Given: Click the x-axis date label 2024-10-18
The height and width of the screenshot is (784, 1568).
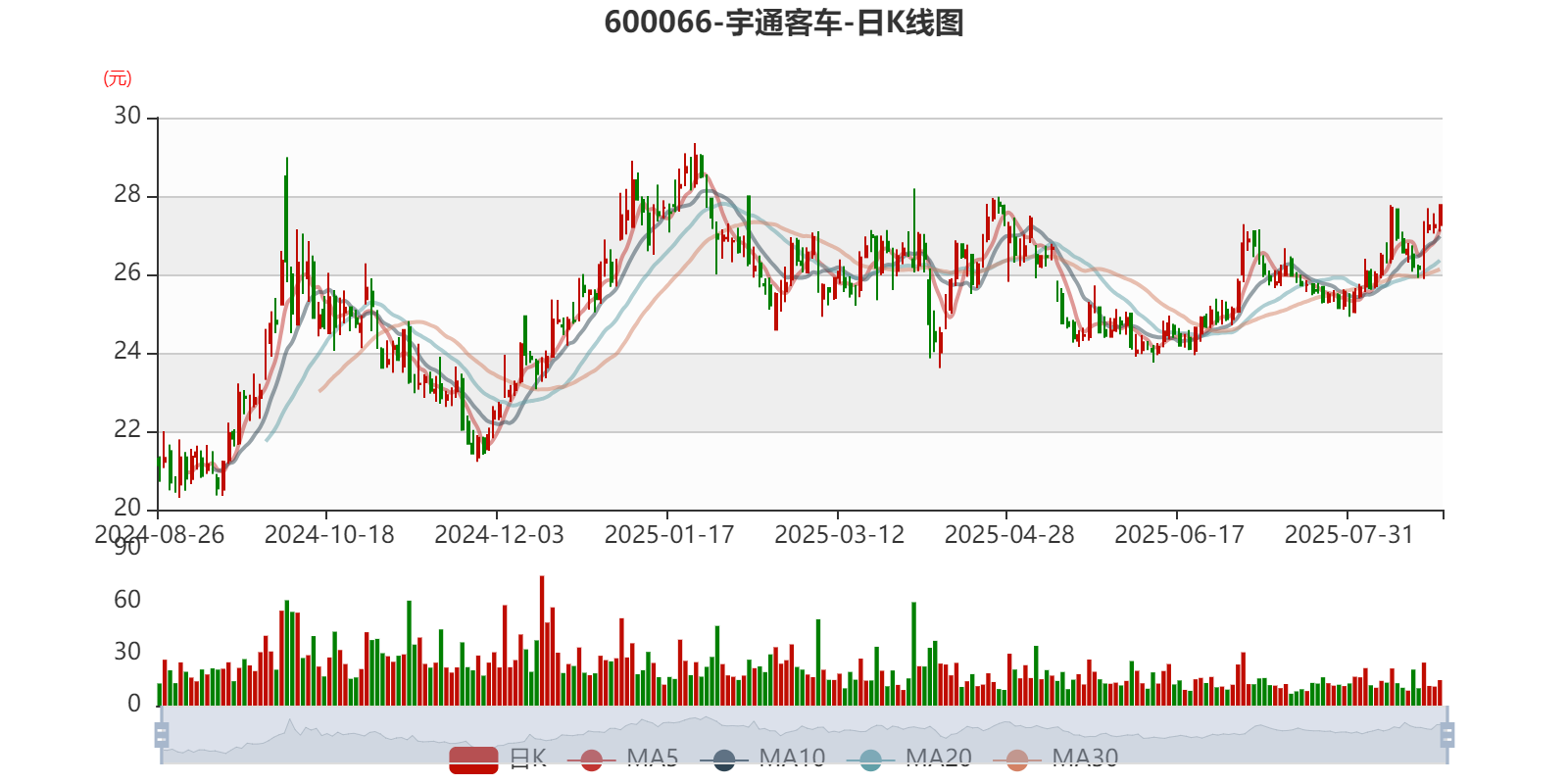Looking at the screenshot, I should (x=329, y=535).
